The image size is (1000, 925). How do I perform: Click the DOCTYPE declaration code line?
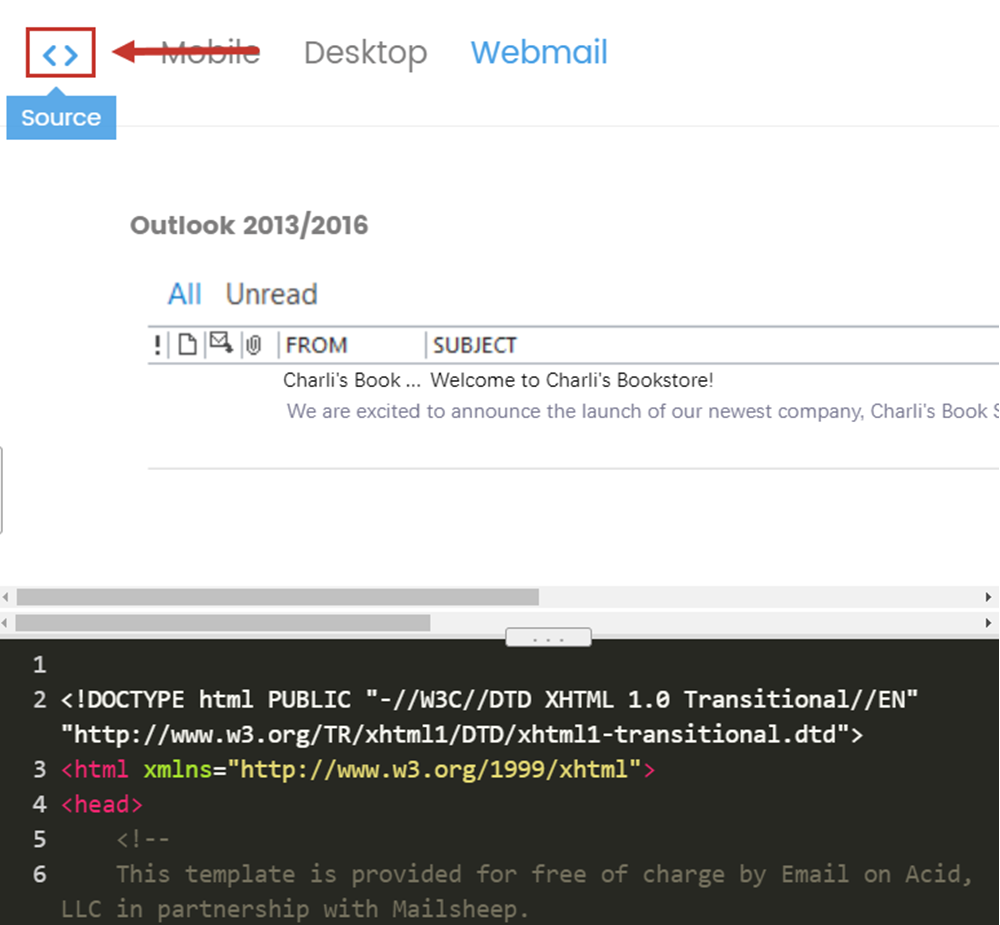(489, 700)
